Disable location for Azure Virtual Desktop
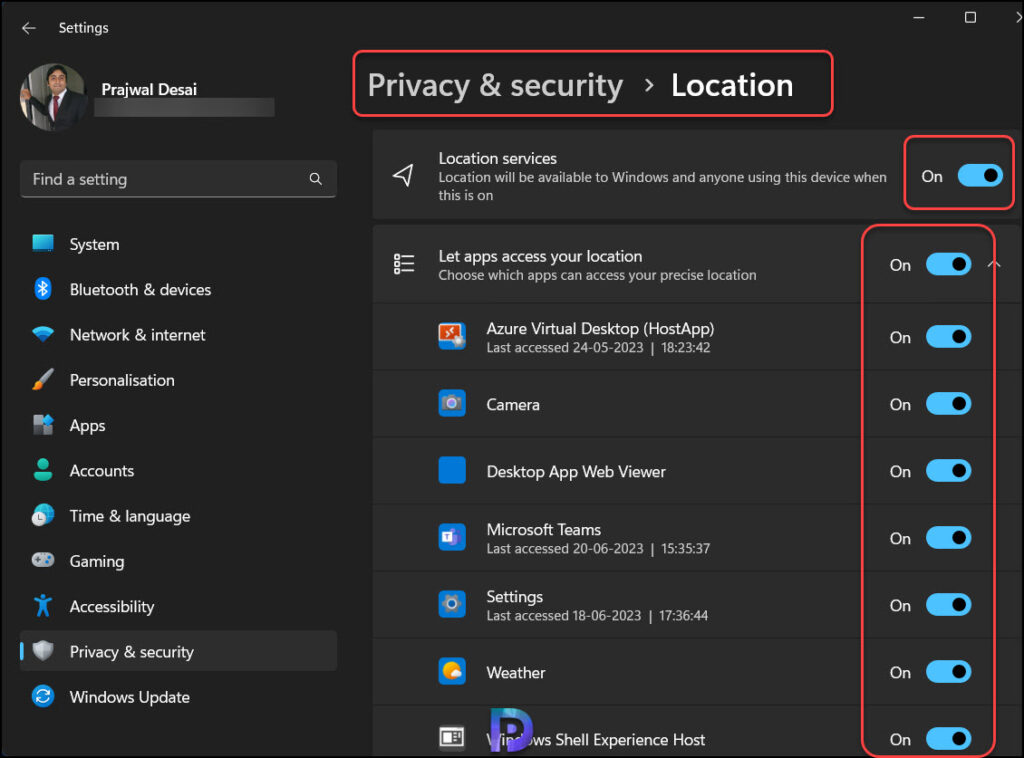1024x758 pixels. (x=948, y=337)
